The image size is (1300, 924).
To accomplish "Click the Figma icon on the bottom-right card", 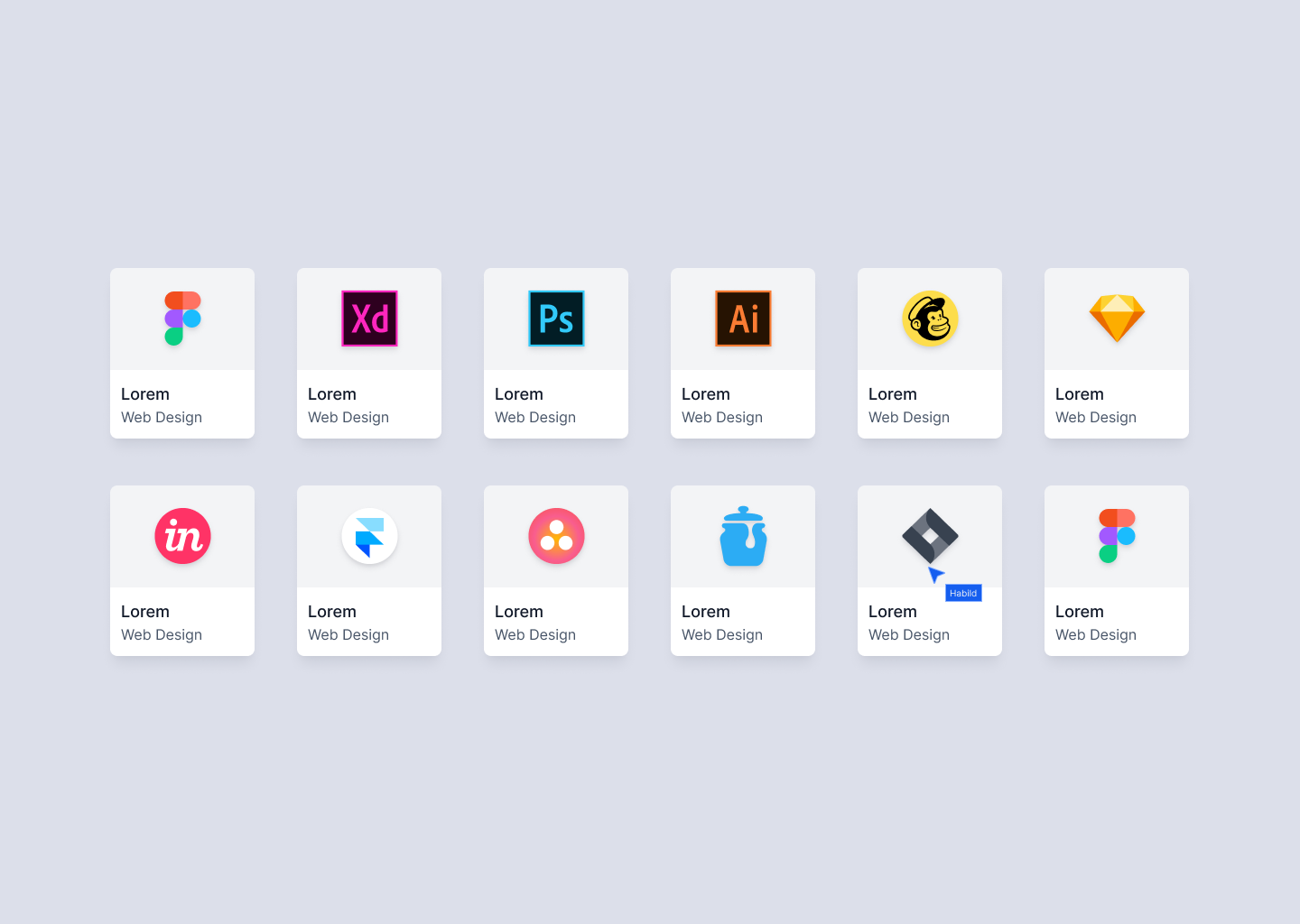I will tap(1117, 536).
